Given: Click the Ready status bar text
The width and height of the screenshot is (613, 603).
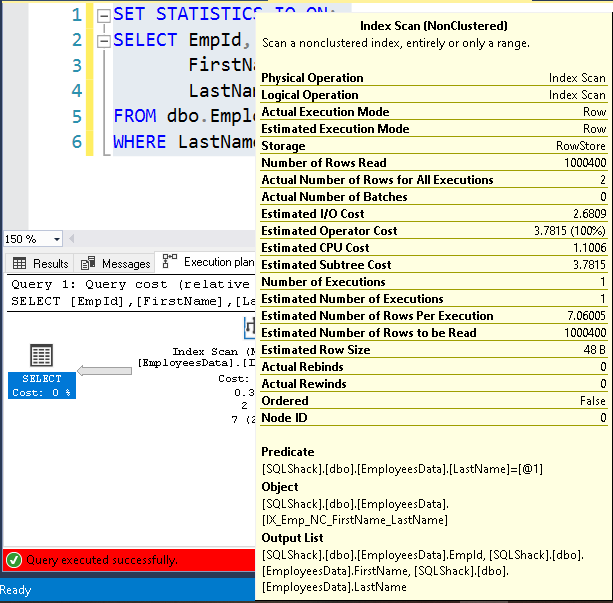Looking at the screenshot, I should 15,590.
